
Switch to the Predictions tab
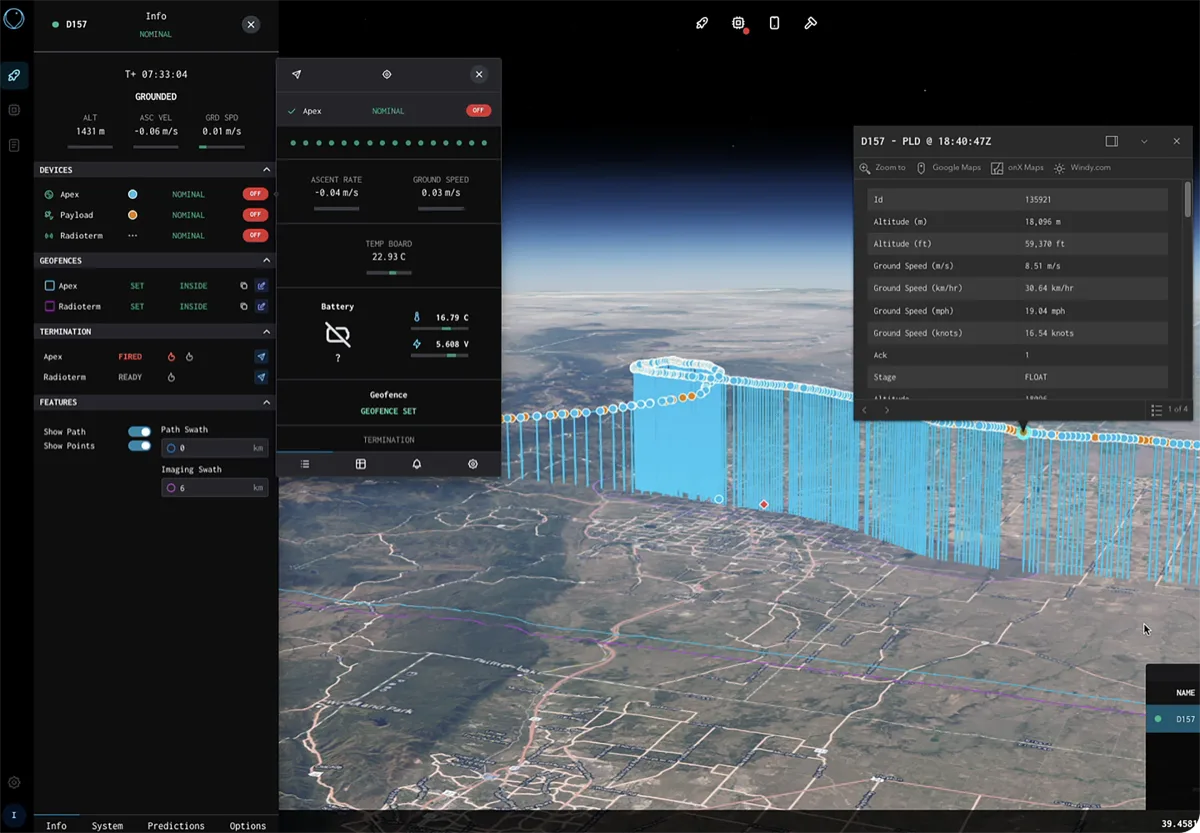pos(175,825)
